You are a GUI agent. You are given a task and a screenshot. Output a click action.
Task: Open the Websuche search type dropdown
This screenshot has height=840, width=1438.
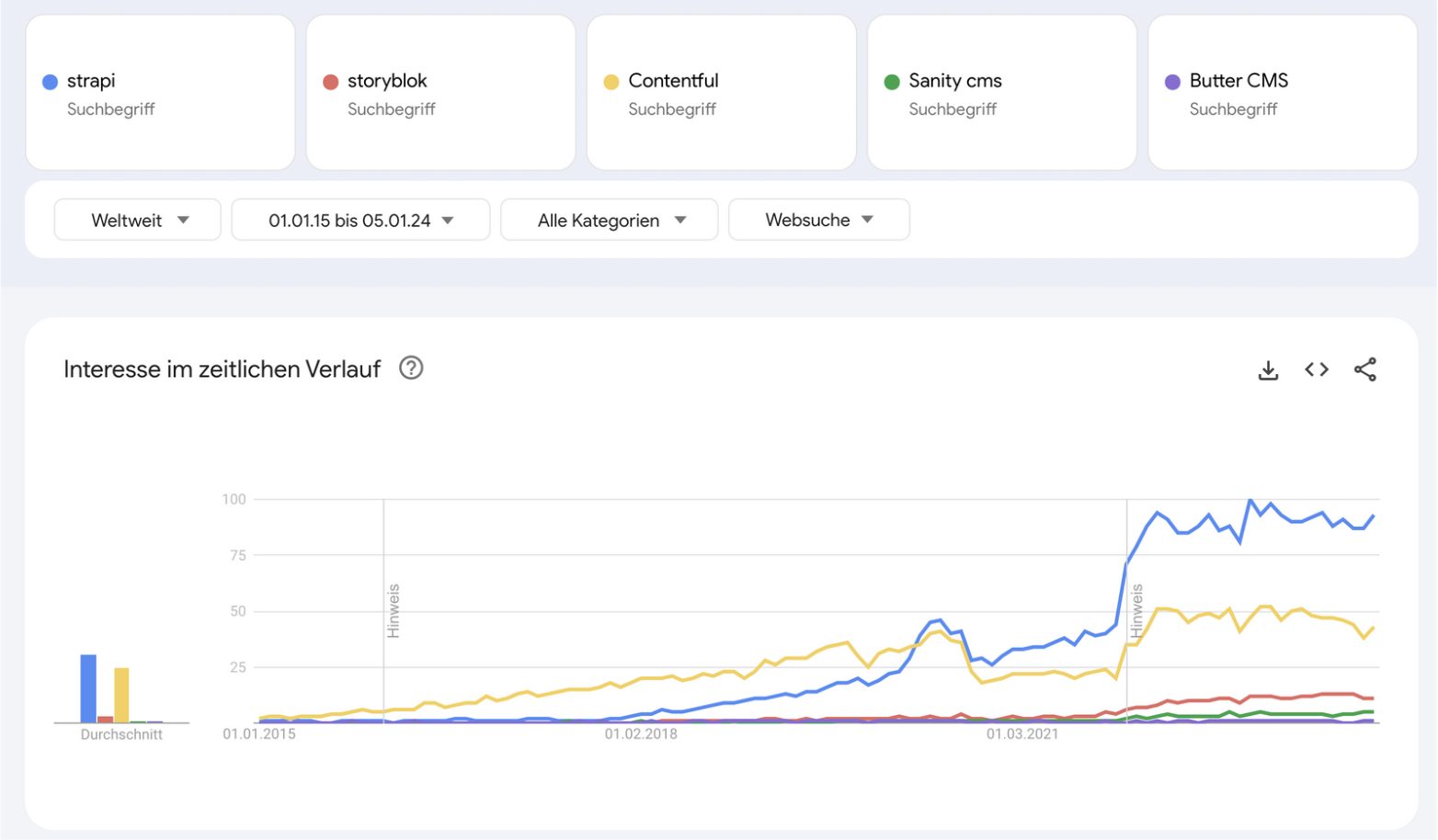(x=819, y=220)
